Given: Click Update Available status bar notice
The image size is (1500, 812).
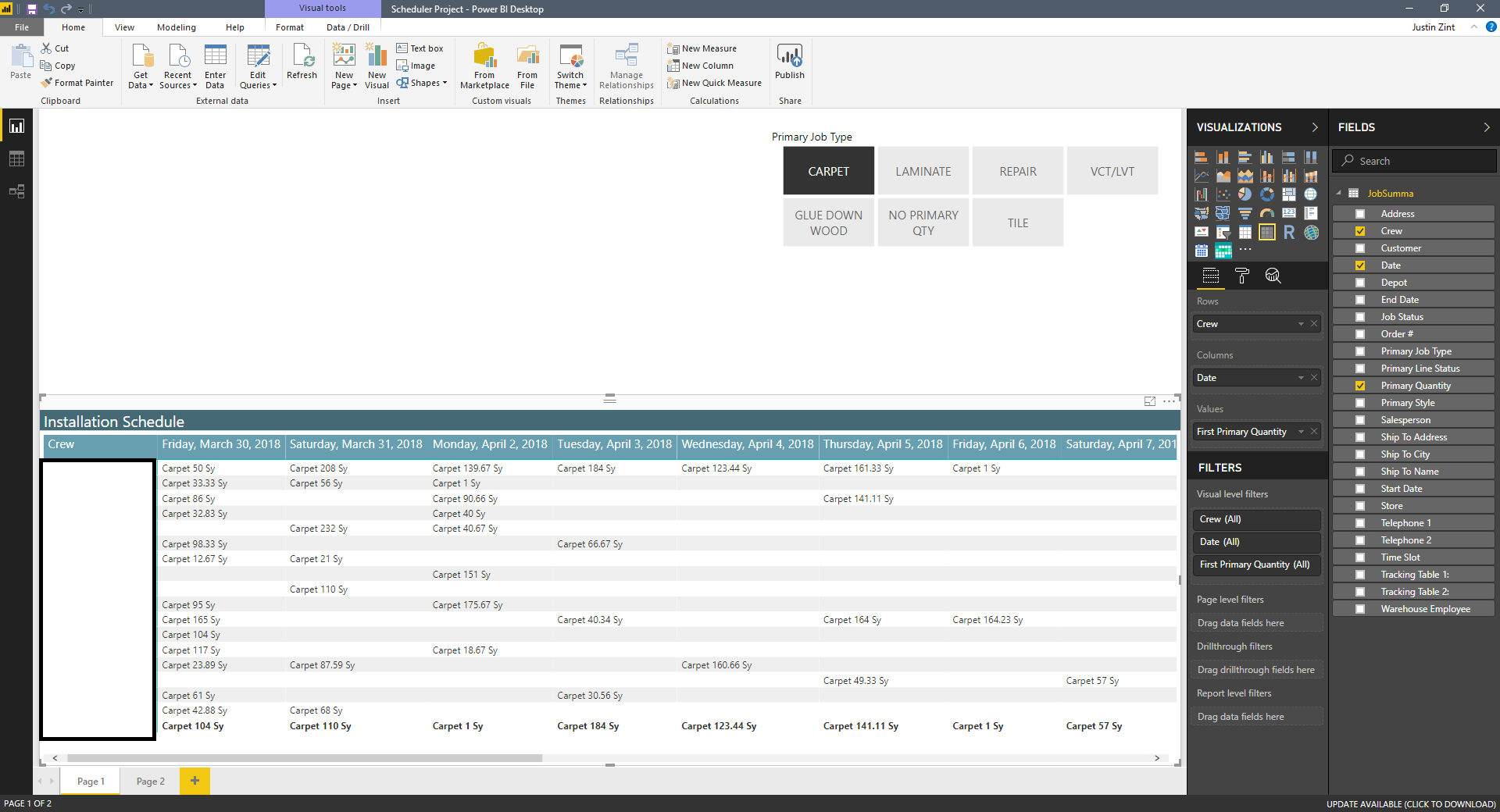Looking at the screenshot, I should point(1411,803).
